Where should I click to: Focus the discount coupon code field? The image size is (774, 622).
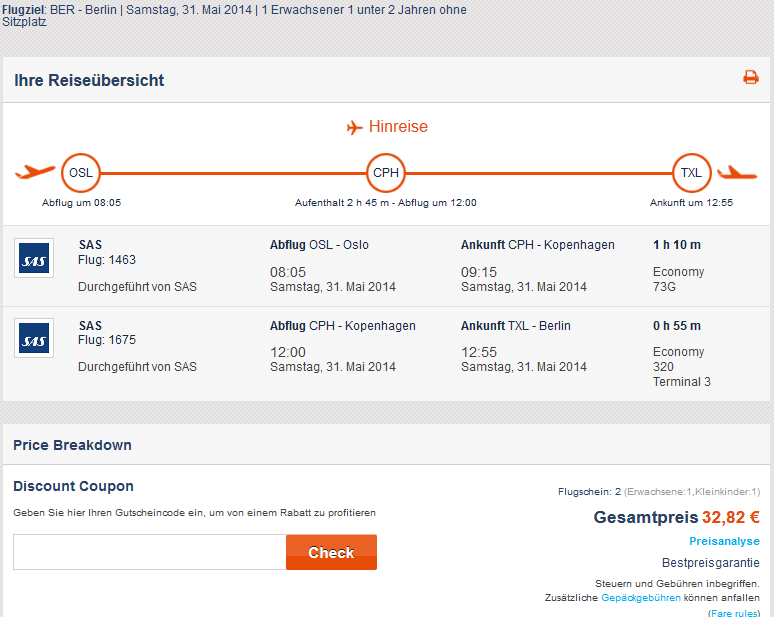point(150,552)
